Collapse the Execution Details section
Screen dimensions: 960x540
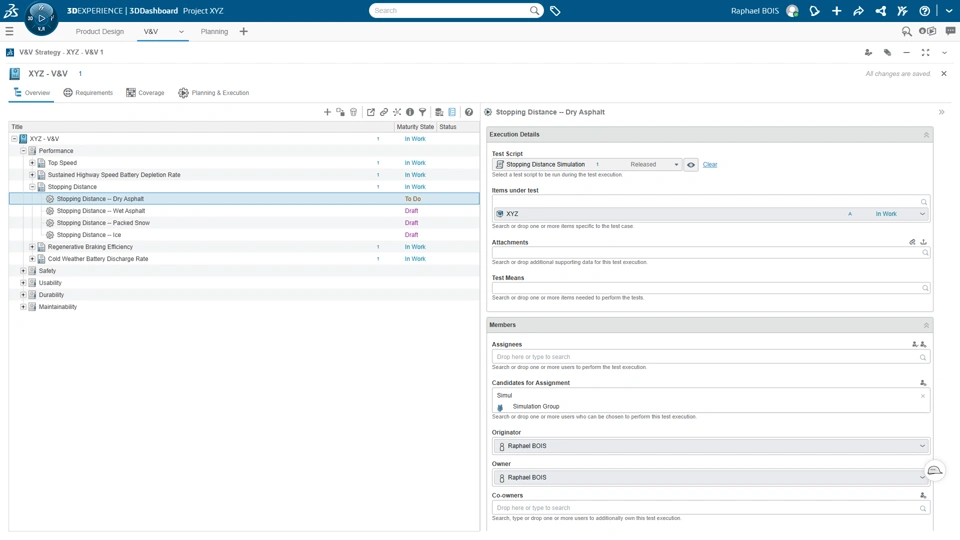point(926,135)
